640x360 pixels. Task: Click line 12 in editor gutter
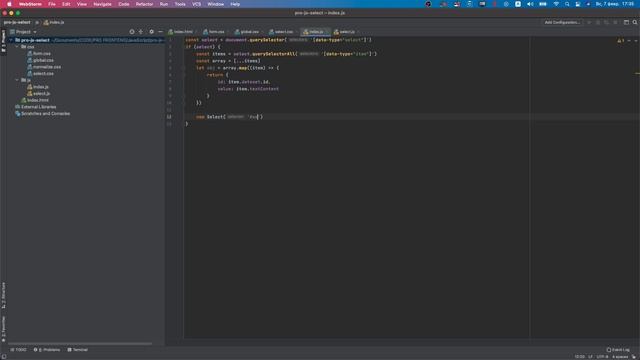pos(169,117)
